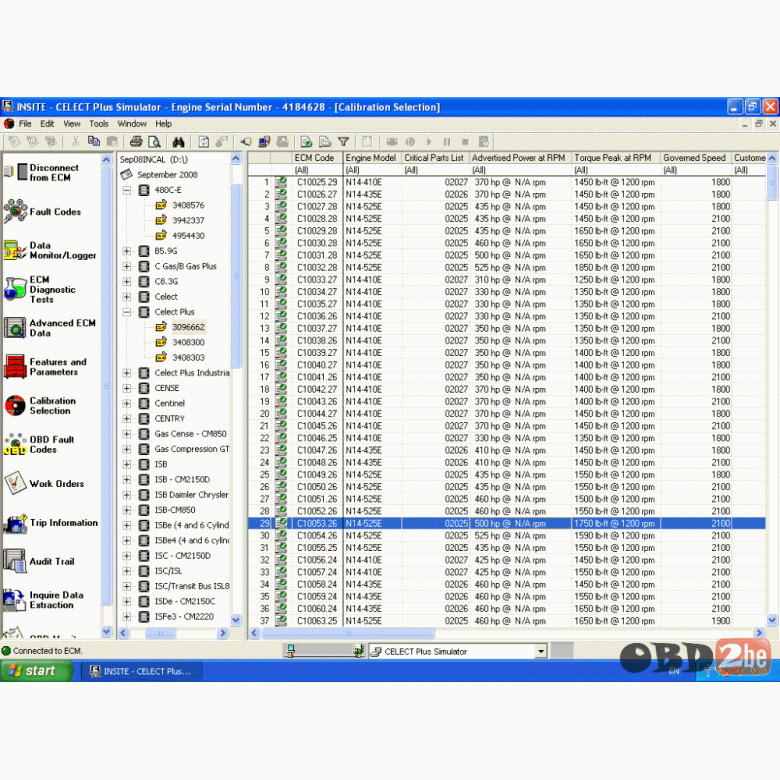Expand the B5.9G tree node
780x780 pixels.
coord(127,251)
